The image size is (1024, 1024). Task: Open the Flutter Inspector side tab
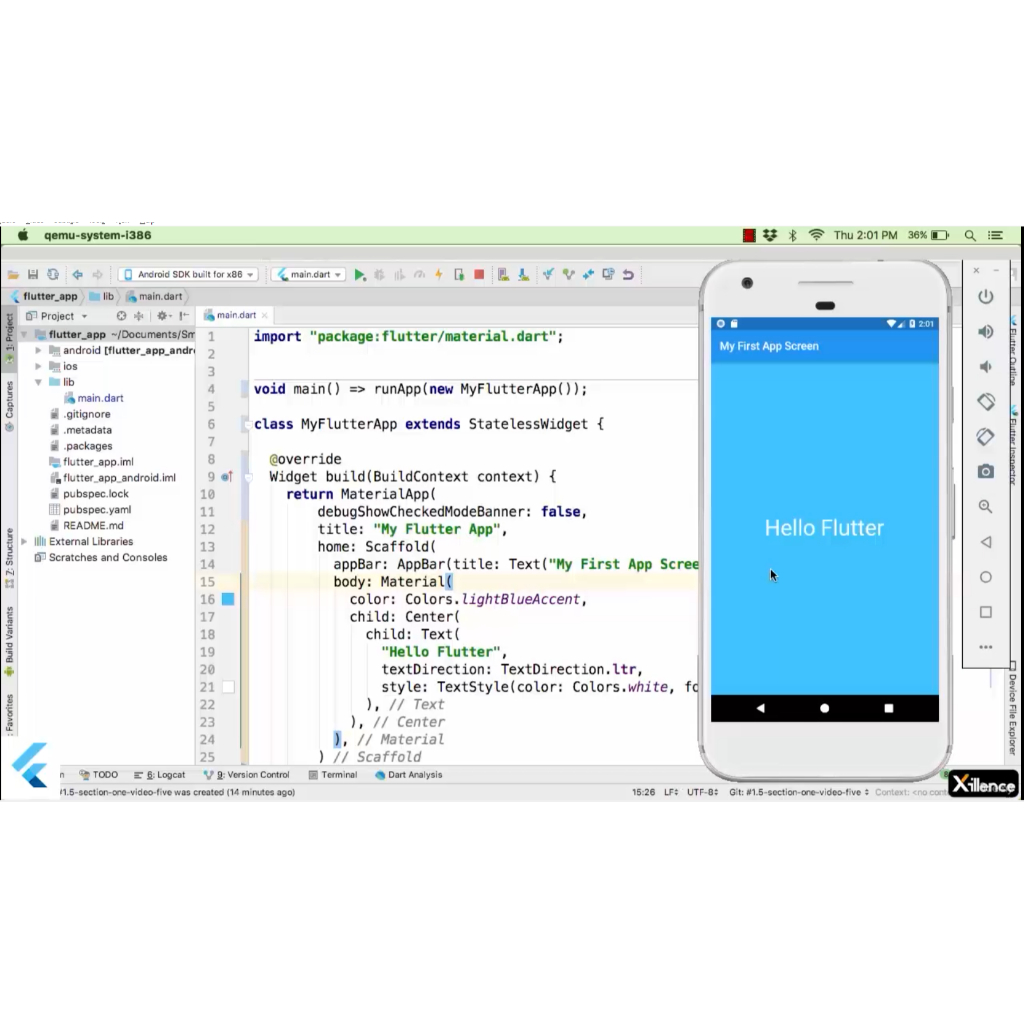(1014, 445)
